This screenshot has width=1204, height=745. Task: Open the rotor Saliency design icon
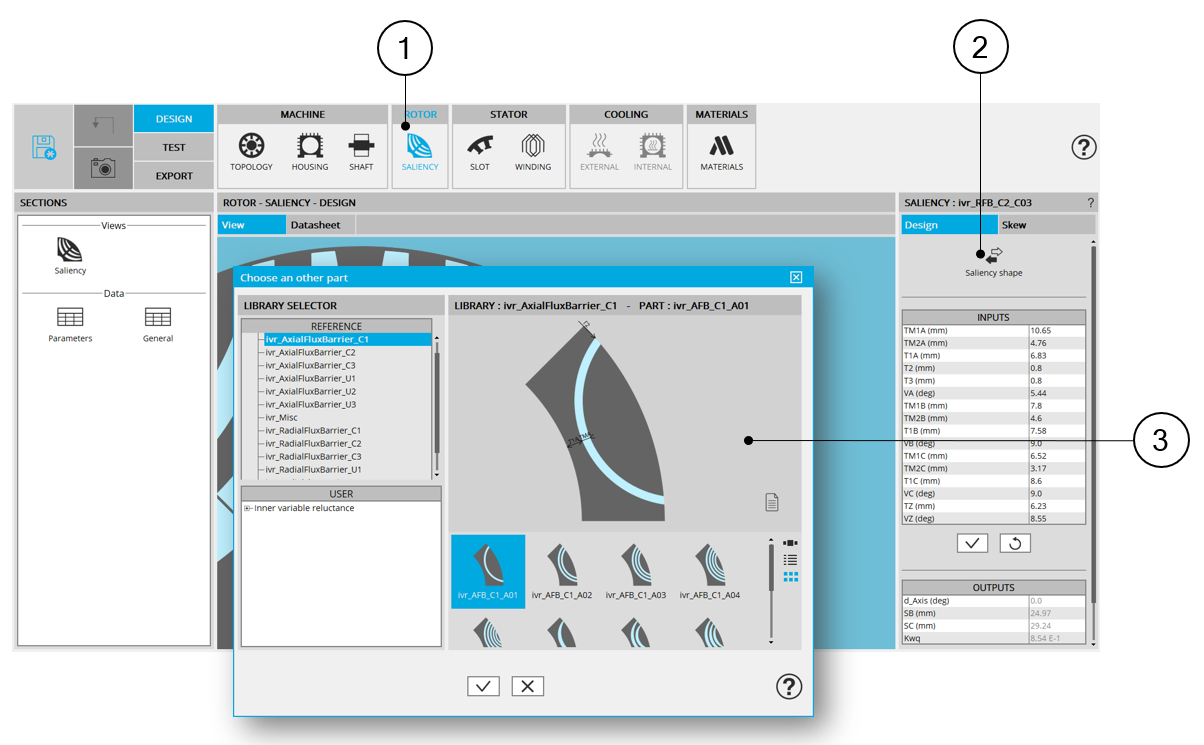click(420, 150)
